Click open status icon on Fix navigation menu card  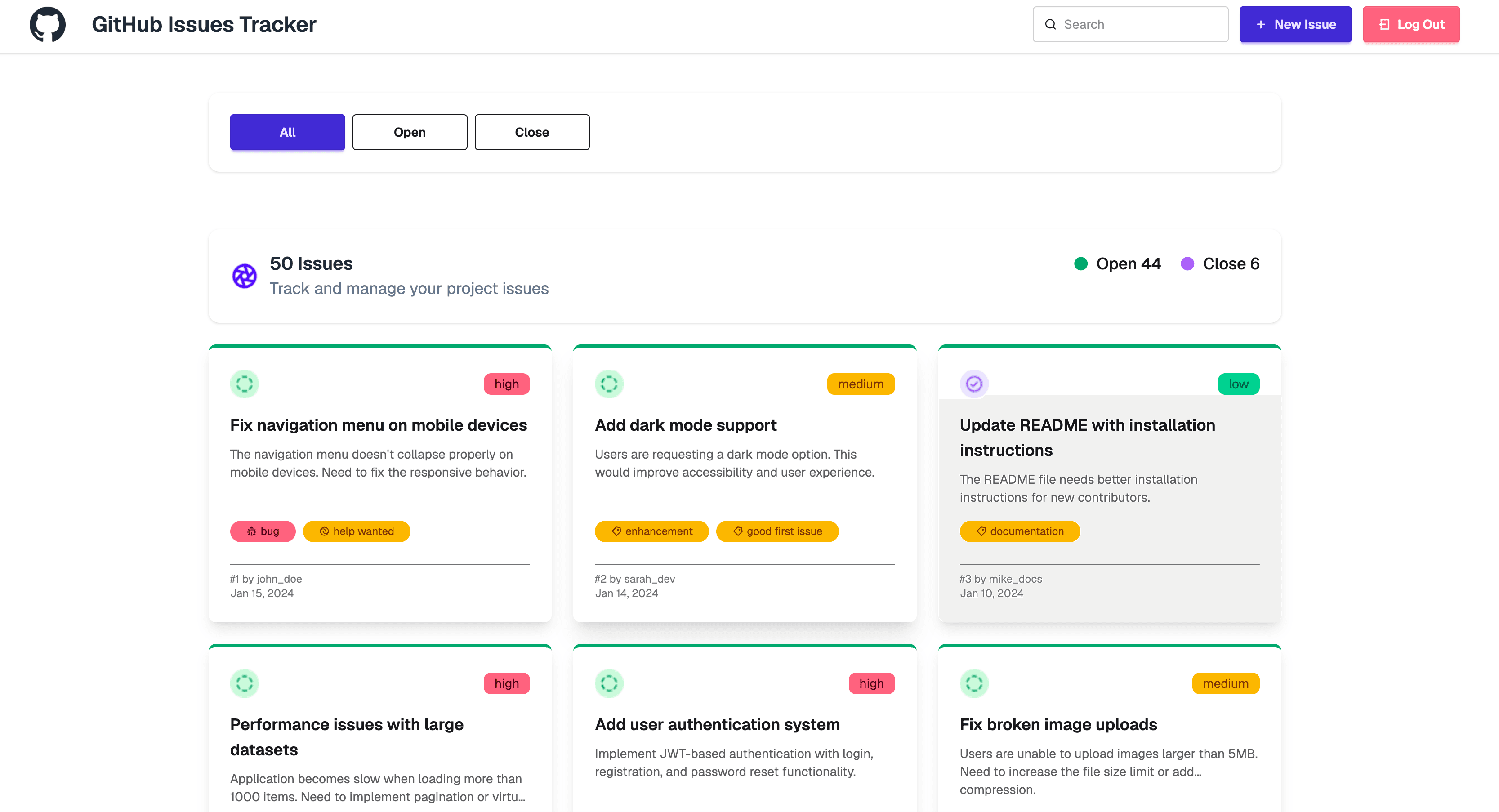coord(245,384)
